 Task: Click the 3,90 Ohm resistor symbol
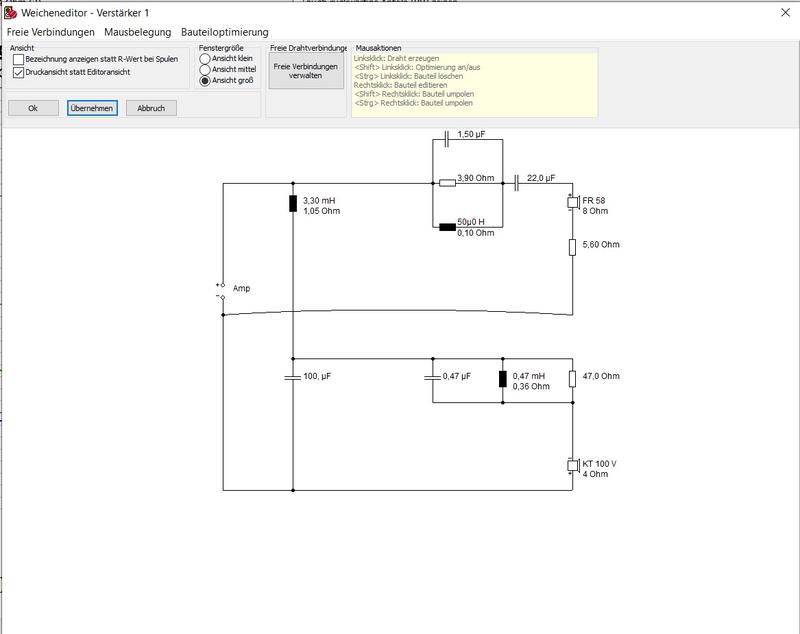447,183
